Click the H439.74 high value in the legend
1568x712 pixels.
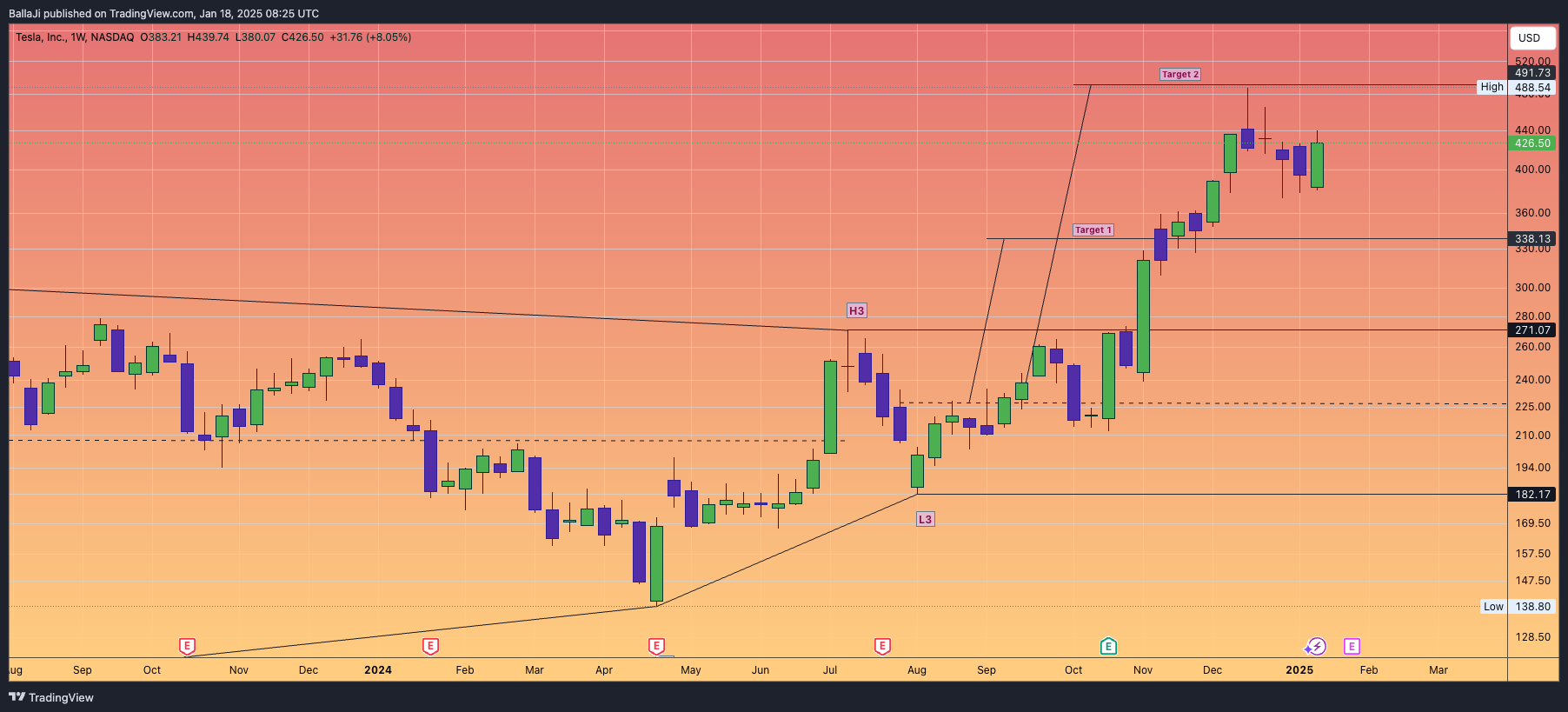pos(209,37)
